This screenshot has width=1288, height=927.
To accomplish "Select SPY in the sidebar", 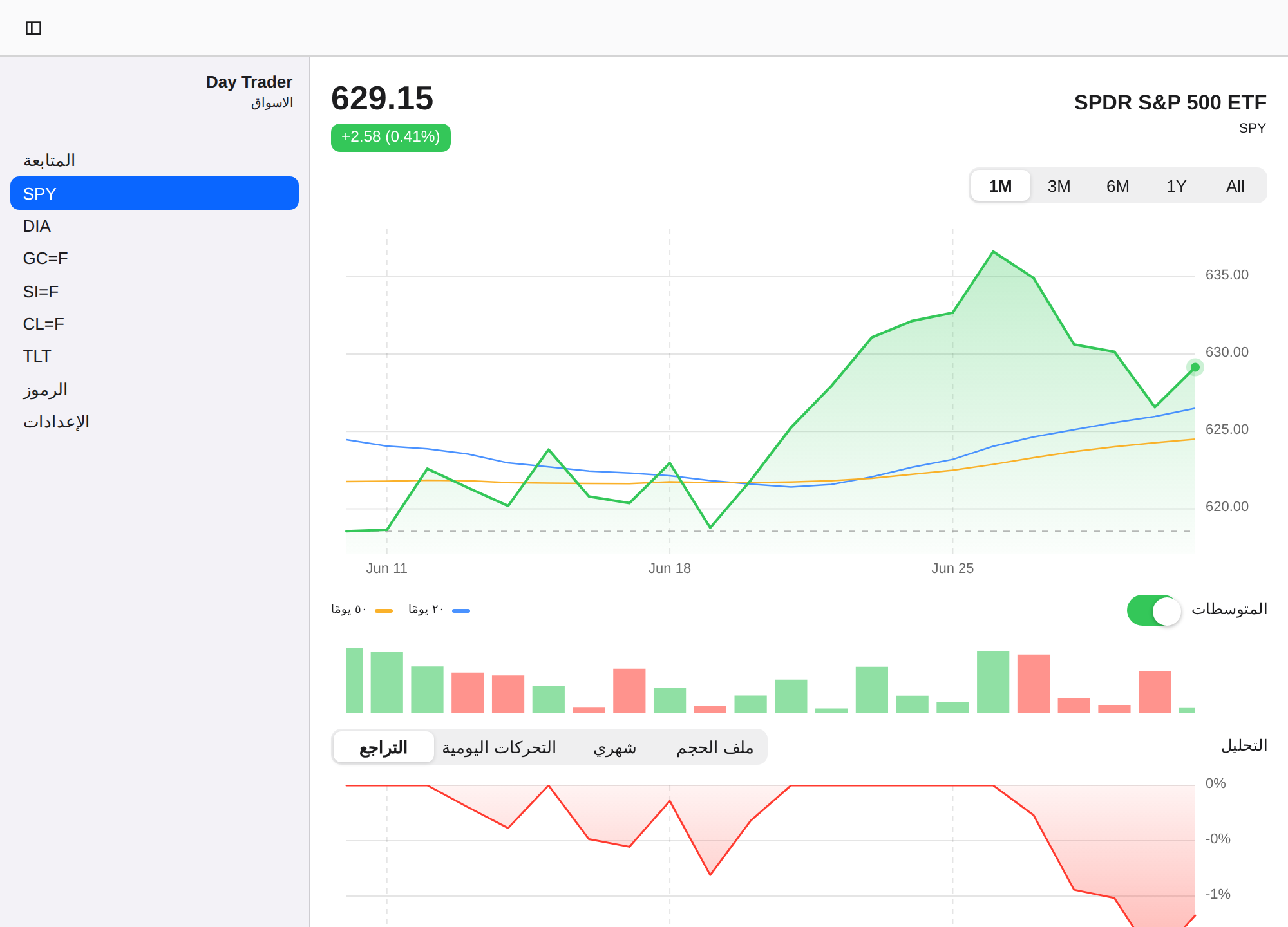I will [155, 193].
